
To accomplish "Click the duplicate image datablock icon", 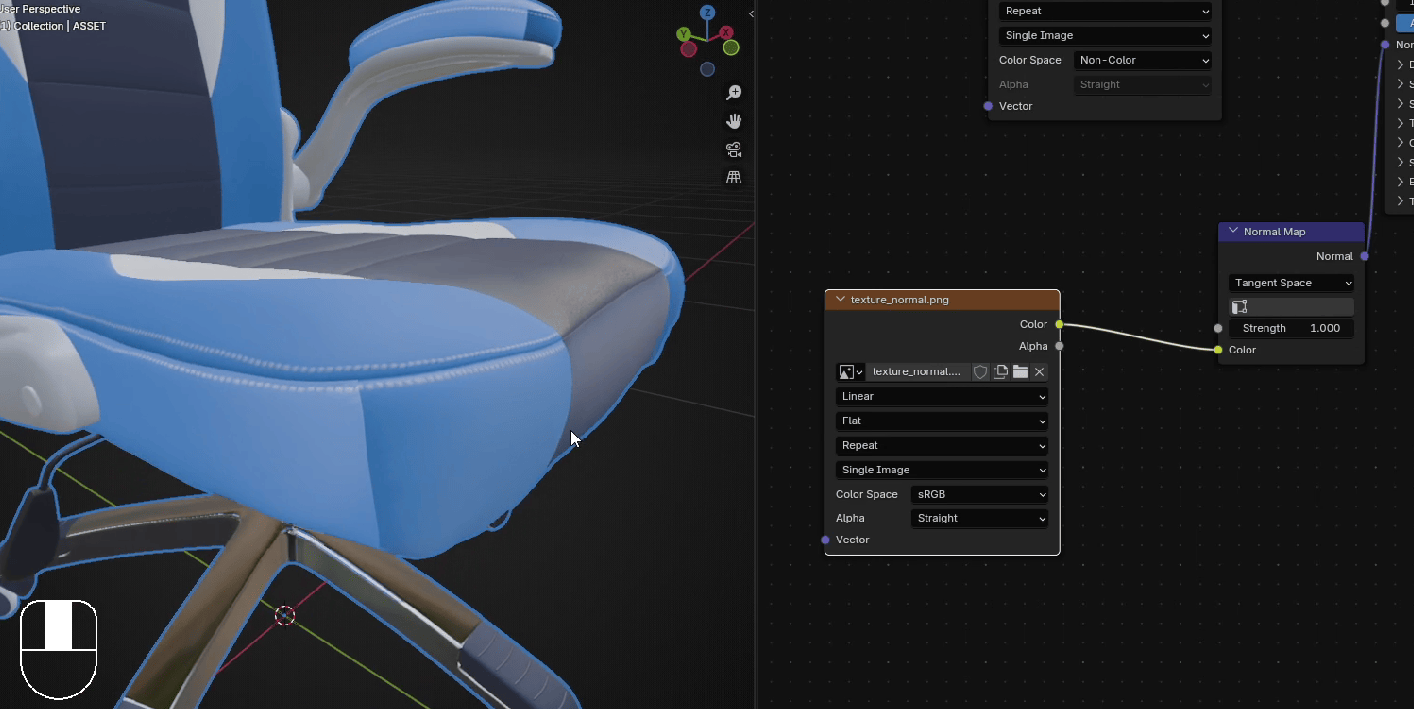I will [1000, 372].
